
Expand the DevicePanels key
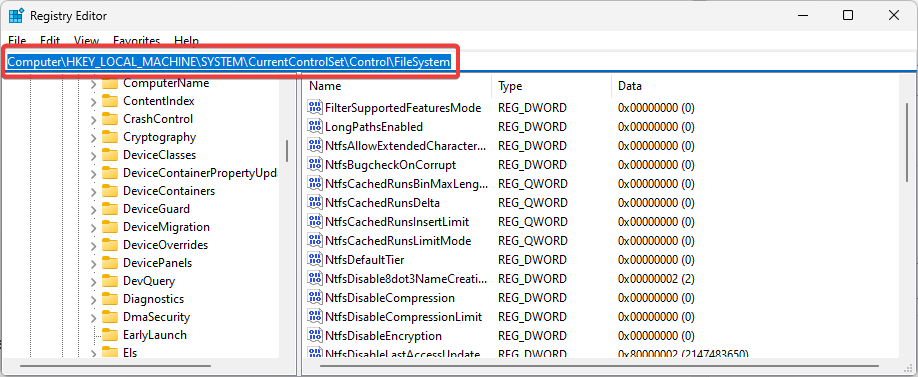pyautogui.click(x=93, y=263)
